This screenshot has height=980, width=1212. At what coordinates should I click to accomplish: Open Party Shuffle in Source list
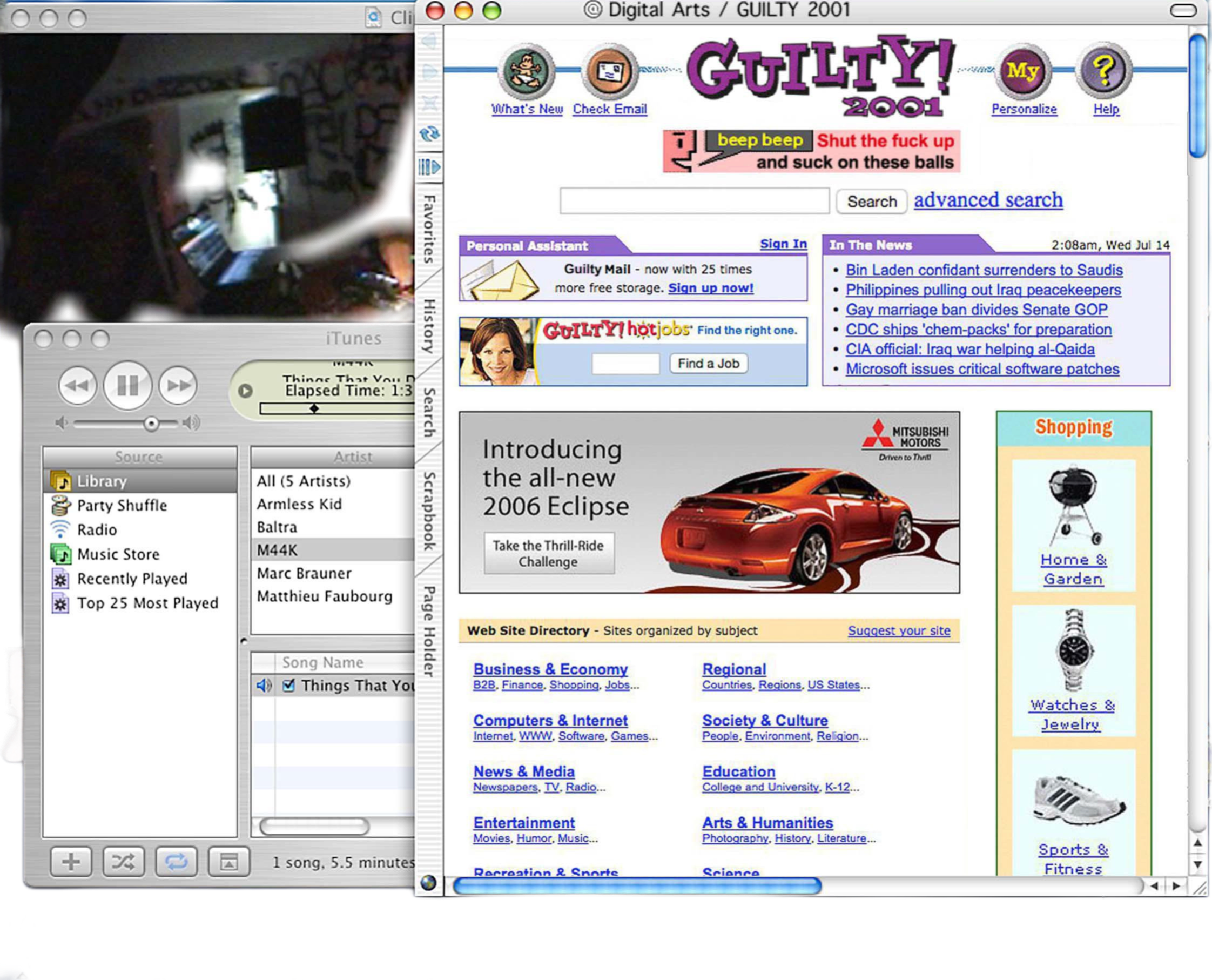tap(140, 505)
